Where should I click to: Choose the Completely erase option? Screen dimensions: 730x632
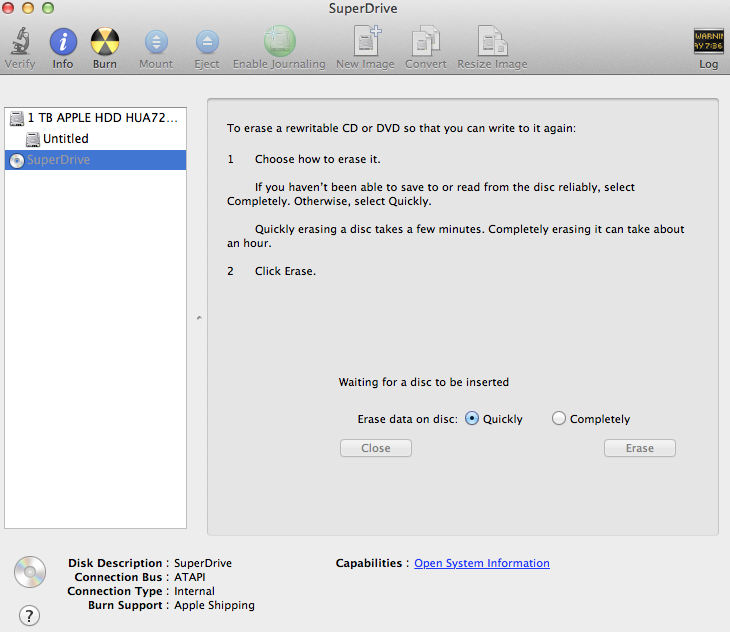559,418
